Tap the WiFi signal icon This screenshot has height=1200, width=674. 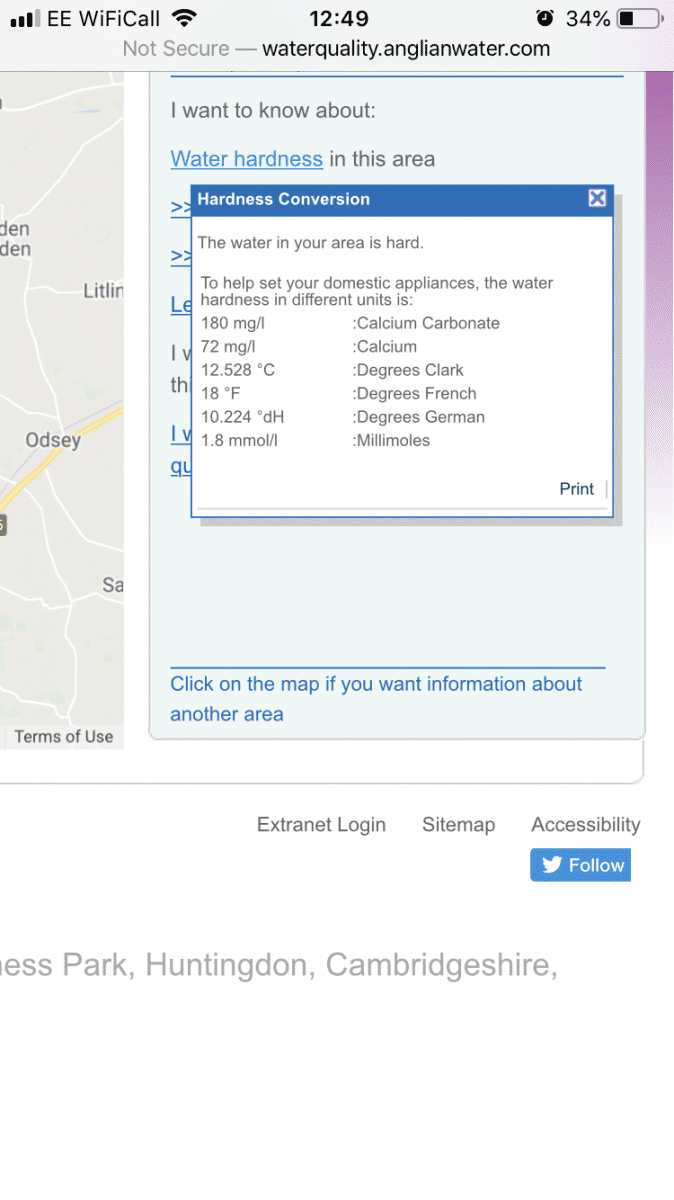click(x=183, y=18)
